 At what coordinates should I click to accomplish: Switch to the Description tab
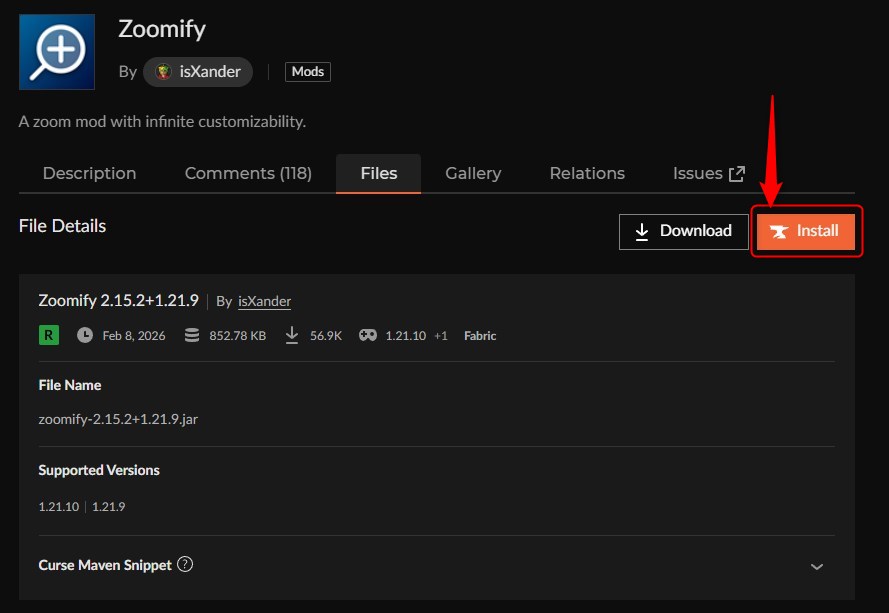[88, 172]
